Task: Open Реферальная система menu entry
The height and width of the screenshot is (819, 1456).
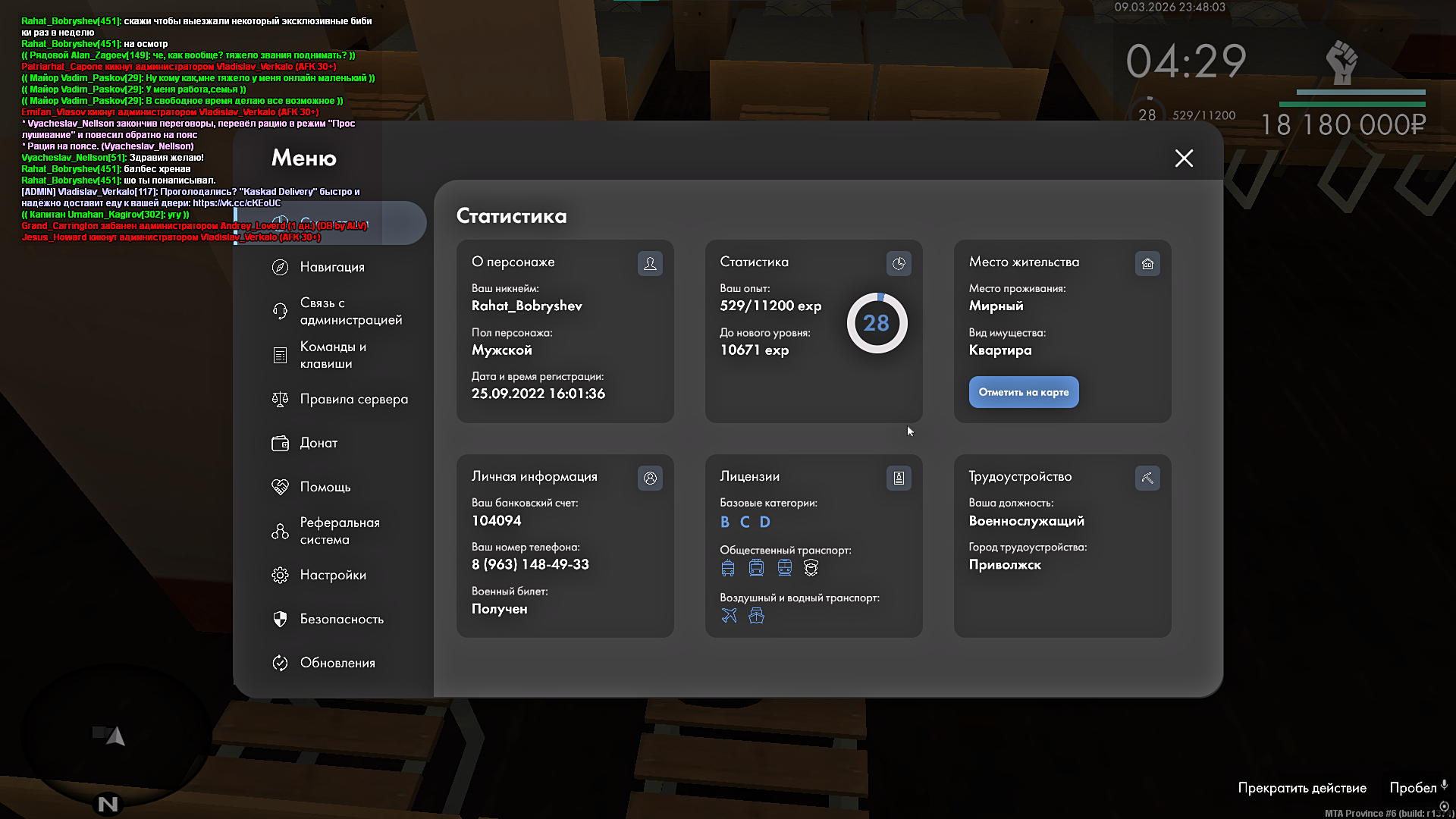Action: pyautogui.click(x=339, y=531)
